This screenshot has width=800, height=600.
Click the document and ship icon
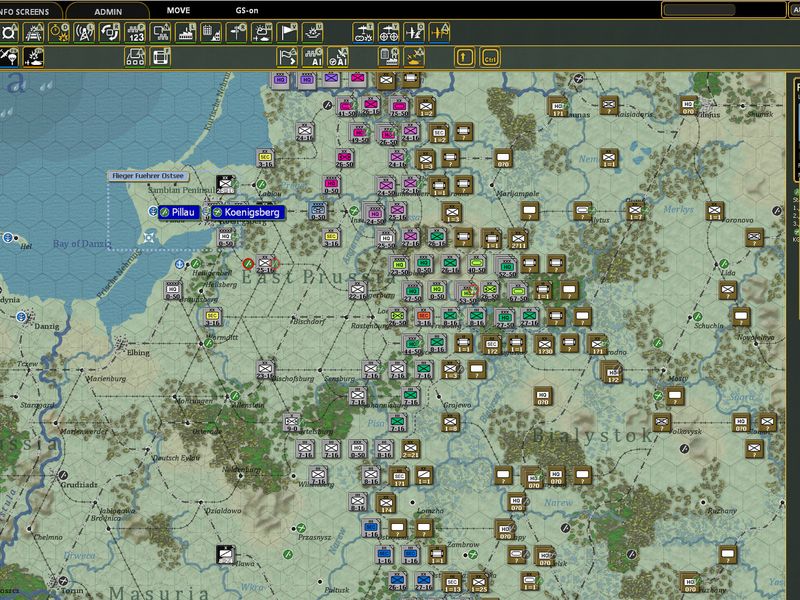(389, 57)
